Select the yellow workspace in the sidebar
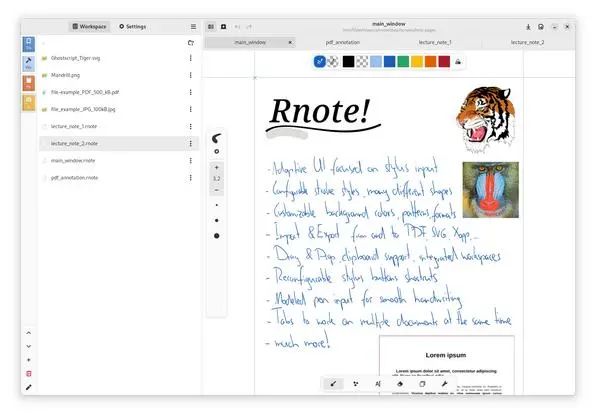Screen dimensions: 596x418 pyautogui.click(x=29, y=103)
